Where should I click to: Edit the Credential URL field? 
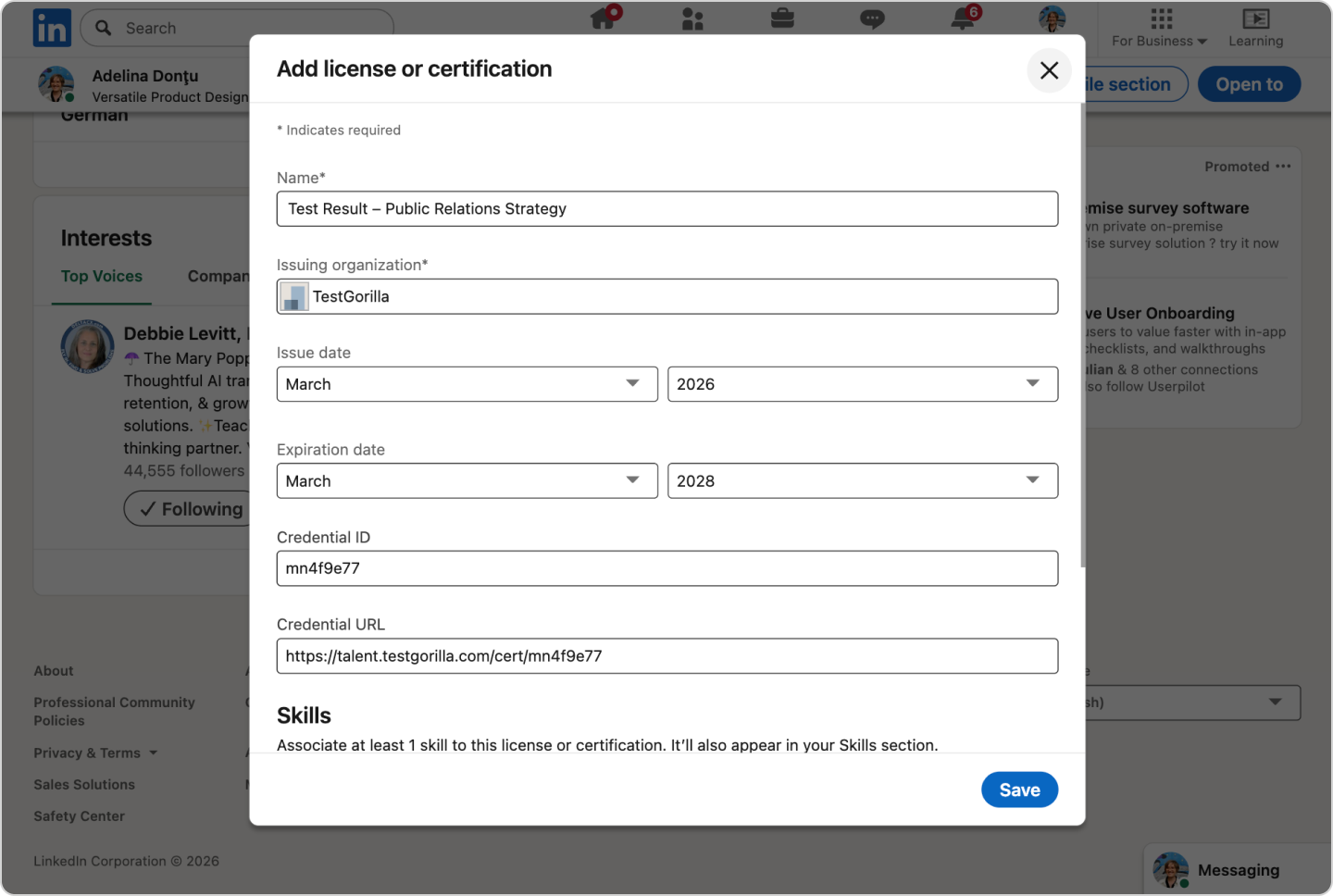click(x=667, y=656)
